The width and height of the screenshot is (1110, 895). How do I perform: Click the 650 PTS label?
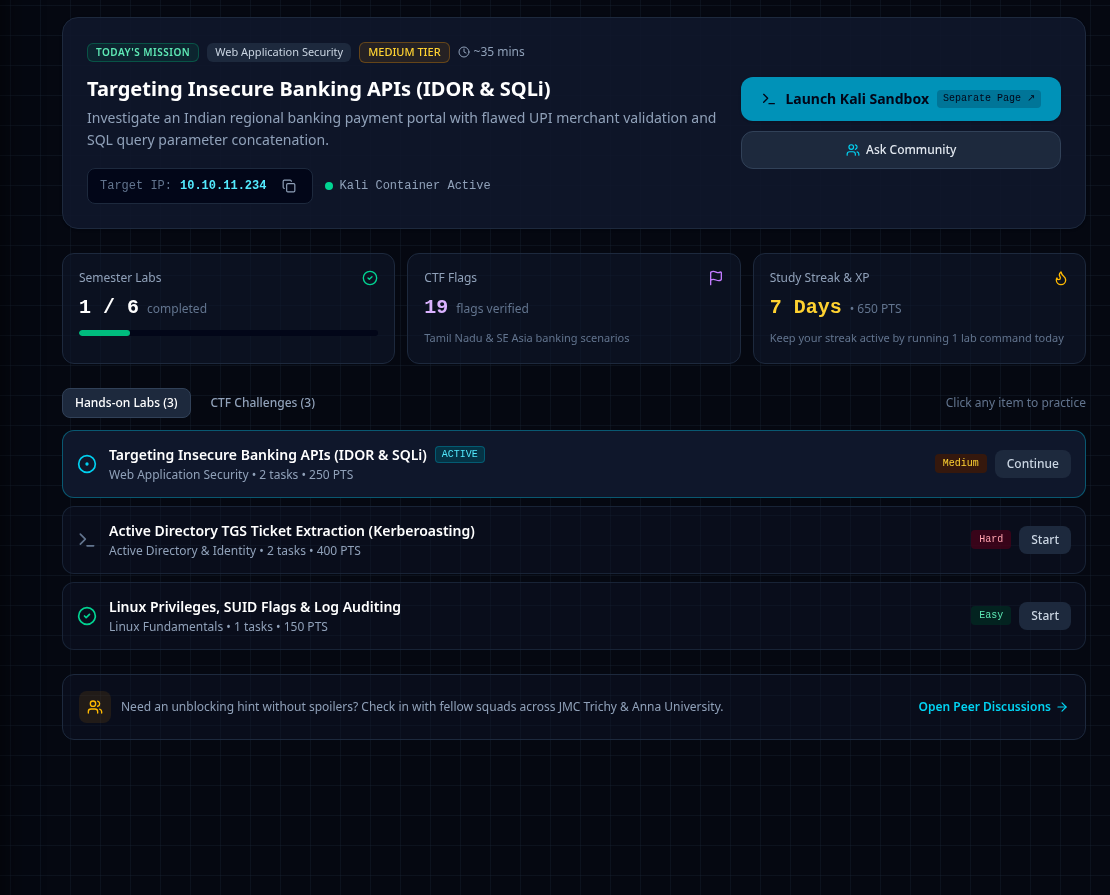point(879,309)
